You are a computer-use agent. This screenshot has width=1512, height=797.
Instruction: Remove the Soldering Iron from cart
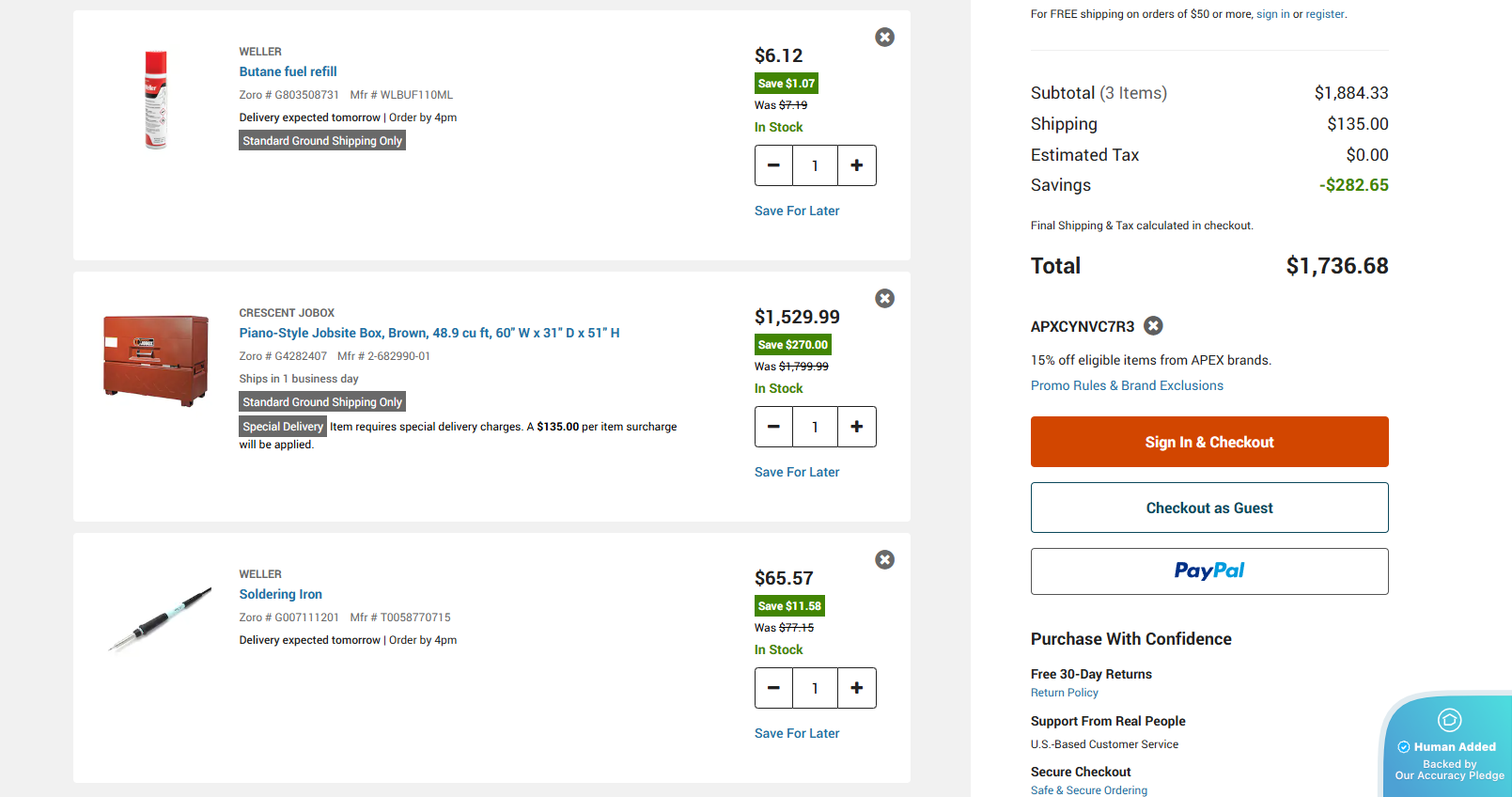pos(884,559)
